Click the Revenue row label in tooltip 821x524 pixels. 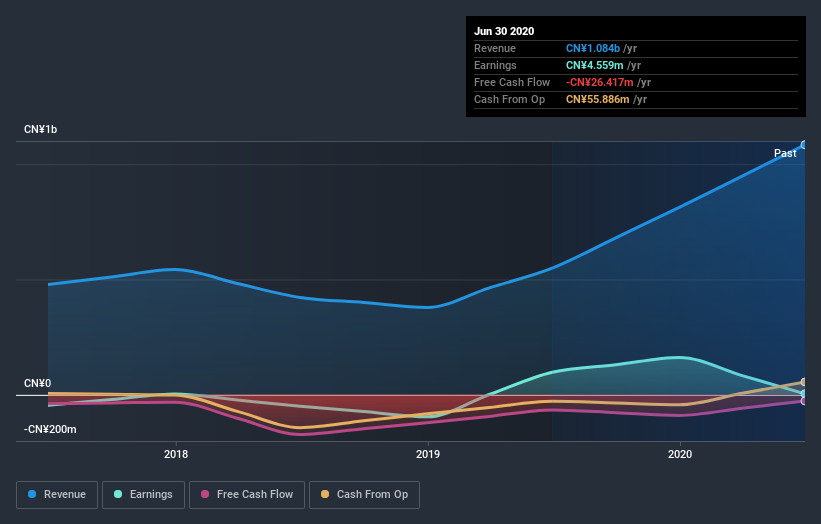pos(495,48)
